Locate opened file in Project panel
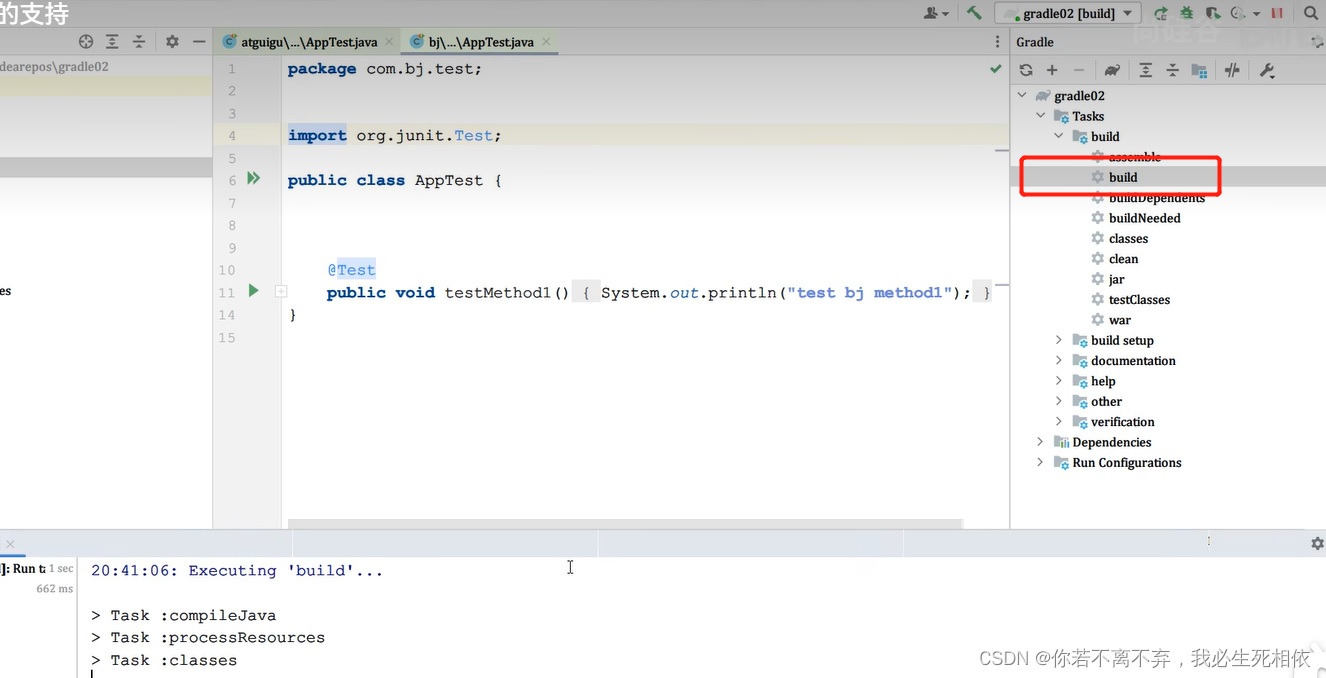Viewport: 1326px width, 678px height. tap(86, 41)
